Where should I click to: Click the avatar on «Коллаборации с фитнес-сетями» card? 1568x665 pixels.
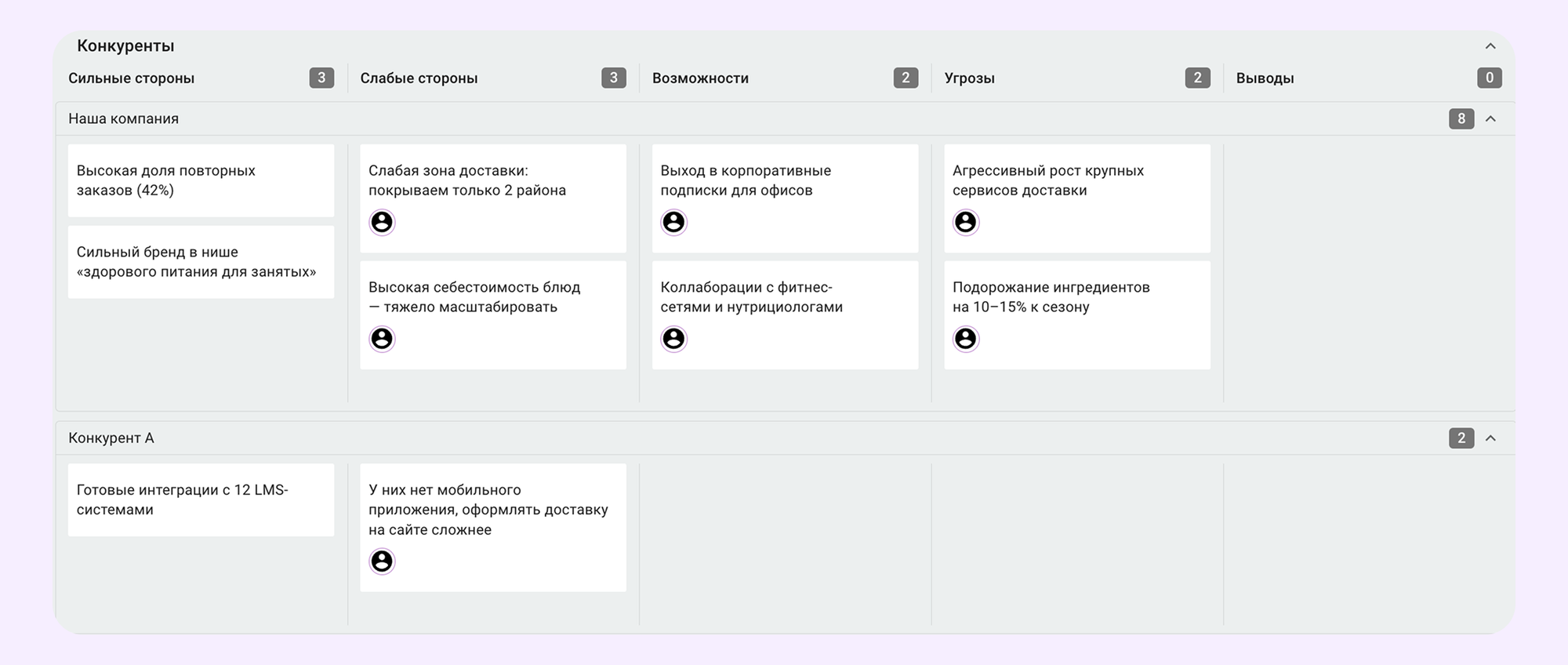click(673, 339)
